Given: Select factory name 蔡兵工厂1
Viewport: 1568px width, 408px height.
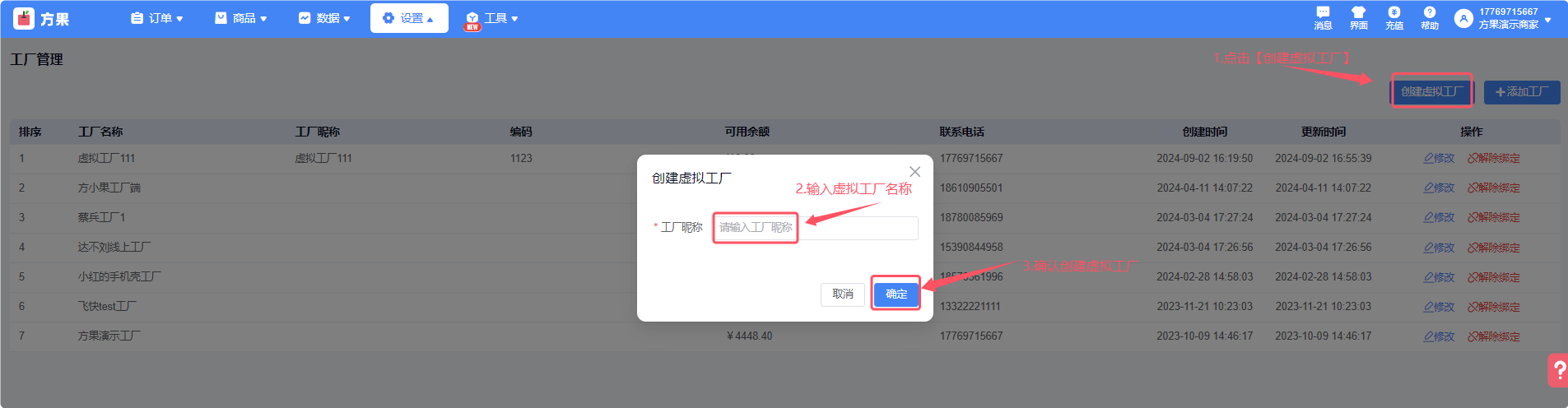Looking at the screenshot, I should (x=102, y=217).
